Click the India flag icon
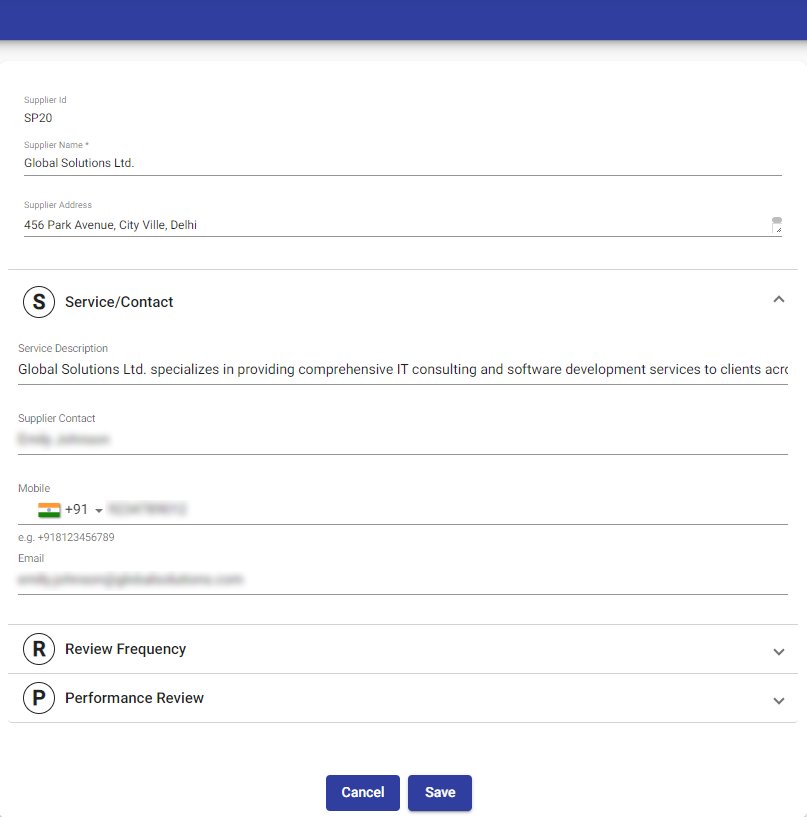The width and height of the screenshot is (807, 817). (x=49, y=510)
